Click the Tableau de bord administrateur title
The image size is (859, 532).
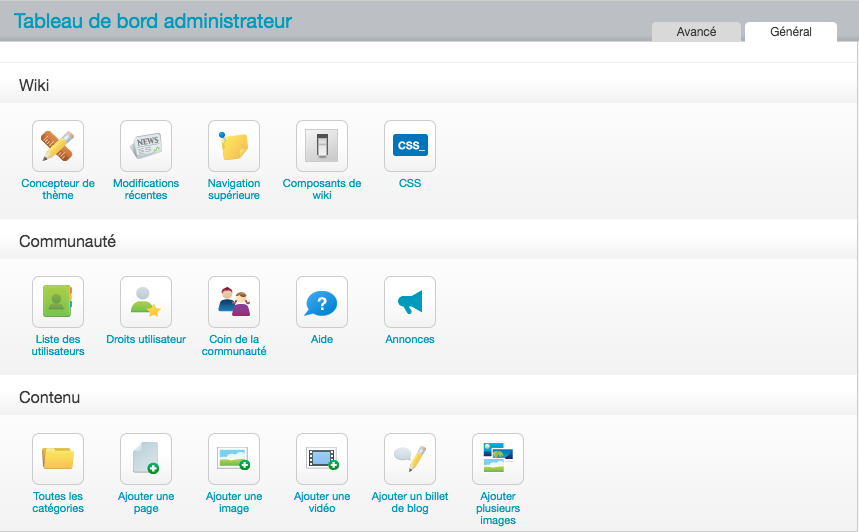coord(153,20)
